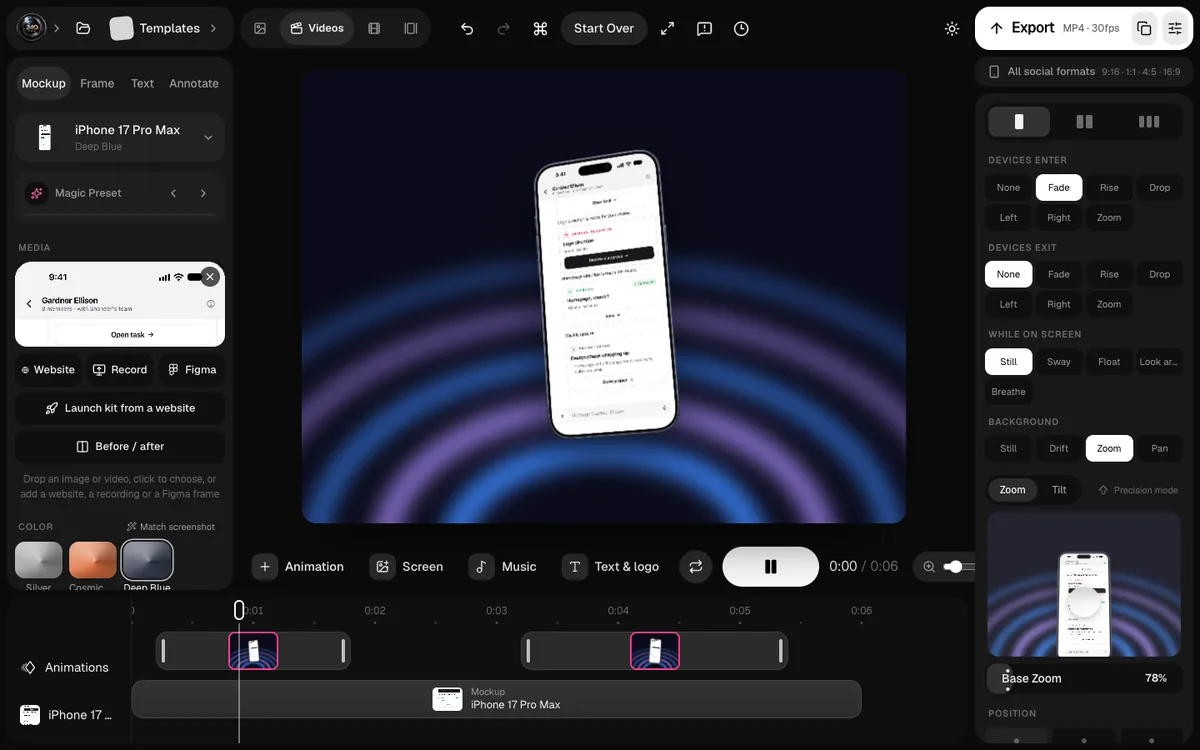Add an Animation

298,566
